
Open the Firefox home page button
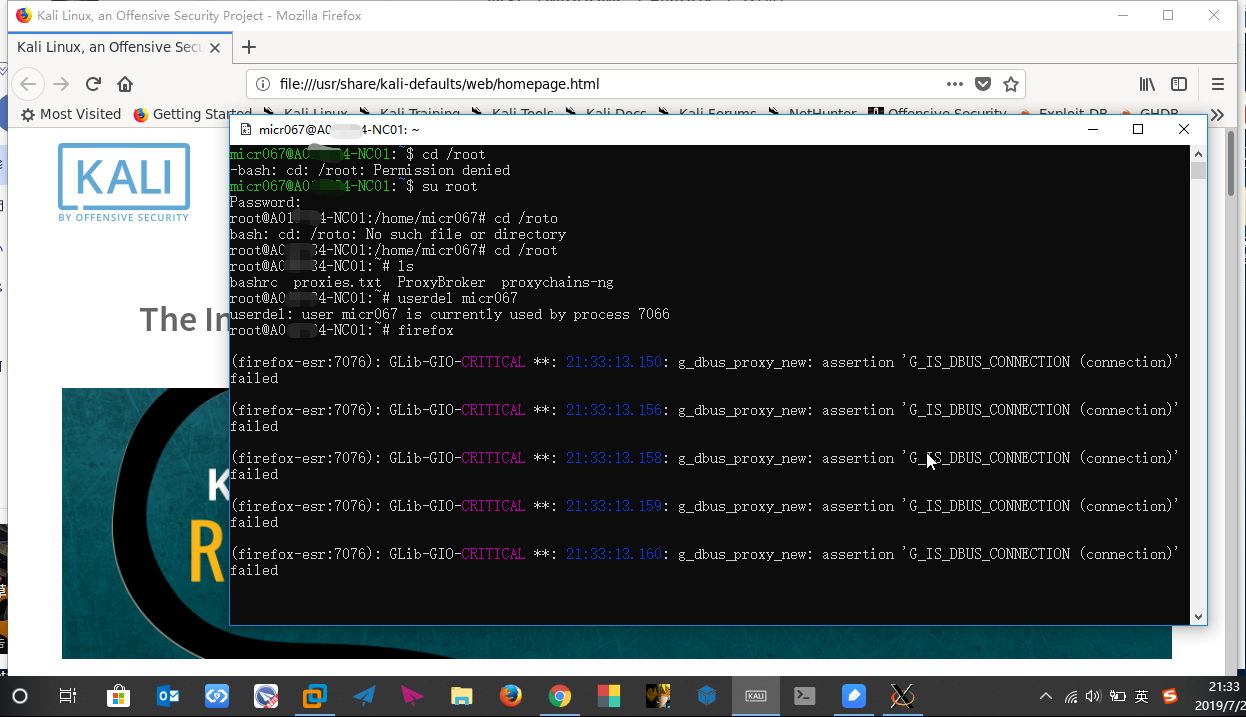coord(125,84)
